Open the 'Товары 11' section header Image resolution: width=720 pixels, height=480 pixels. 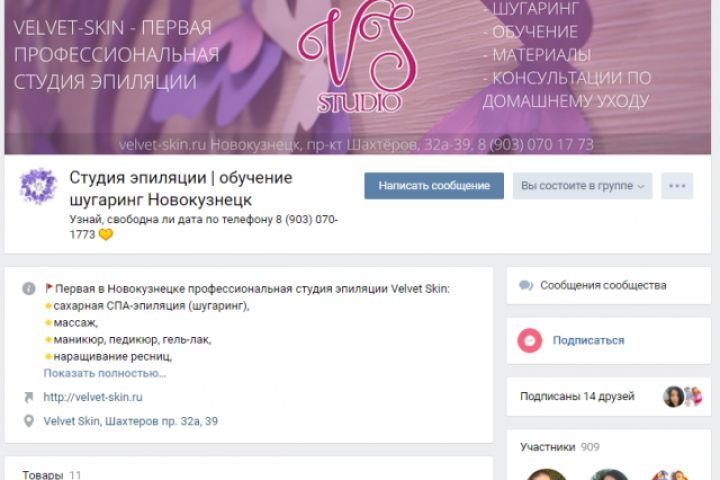click(x=51, y=474)
